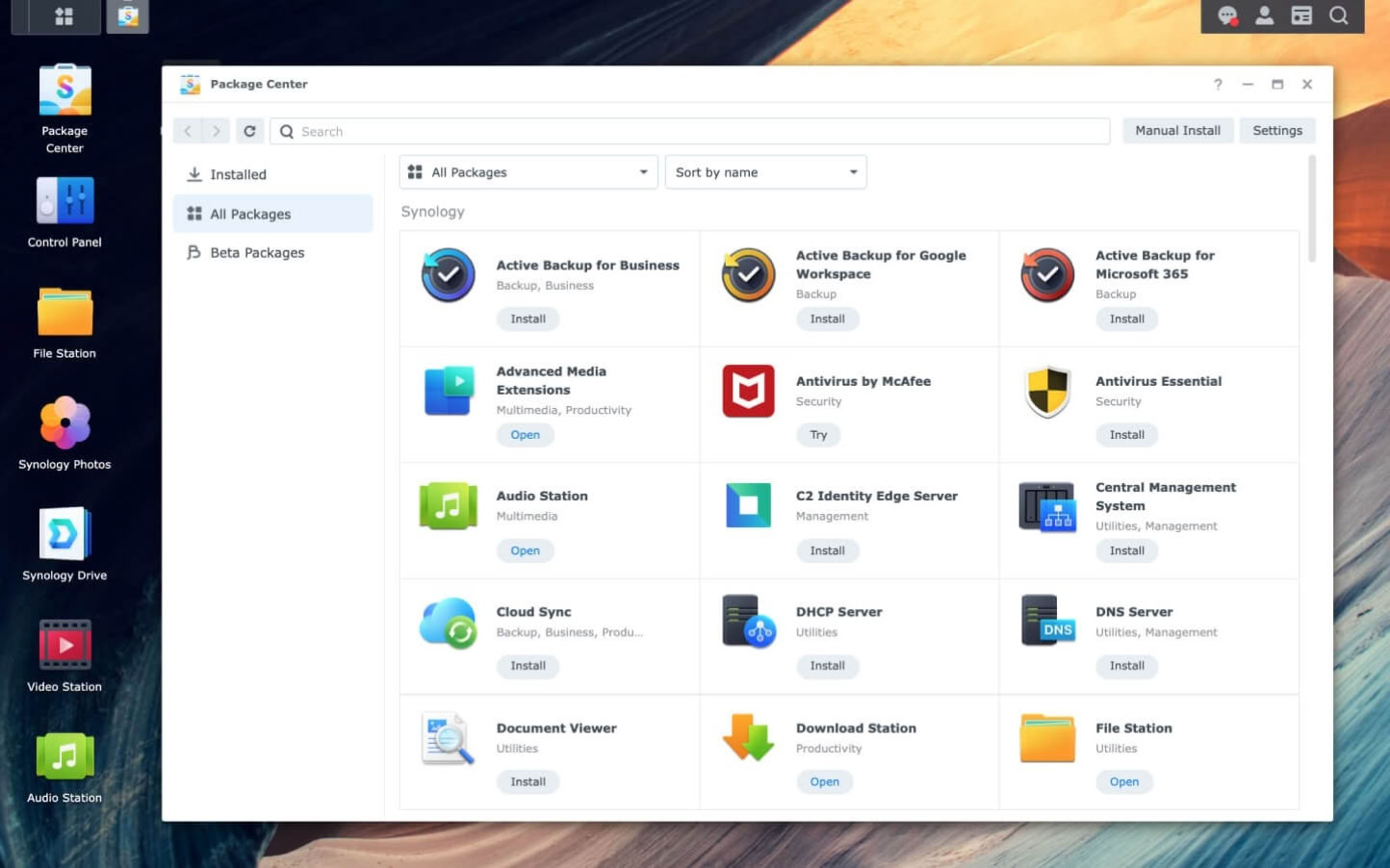This screenshot has width=1390, height=868.
Task: Select the Download Station package icon
Action: click(x=748, y=738)
